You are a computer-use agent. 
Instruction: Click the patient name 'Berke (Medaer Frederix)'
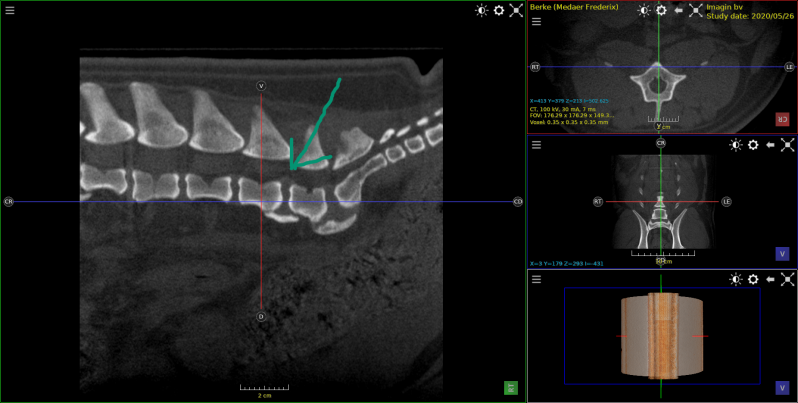click(574, 7)
